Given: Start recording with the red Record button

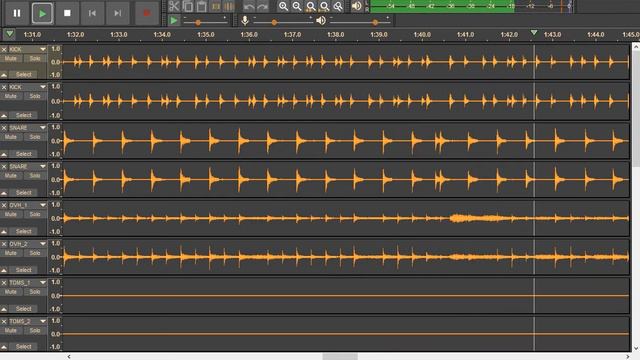Looking at the screenshot, I should [x=147, y=13].
